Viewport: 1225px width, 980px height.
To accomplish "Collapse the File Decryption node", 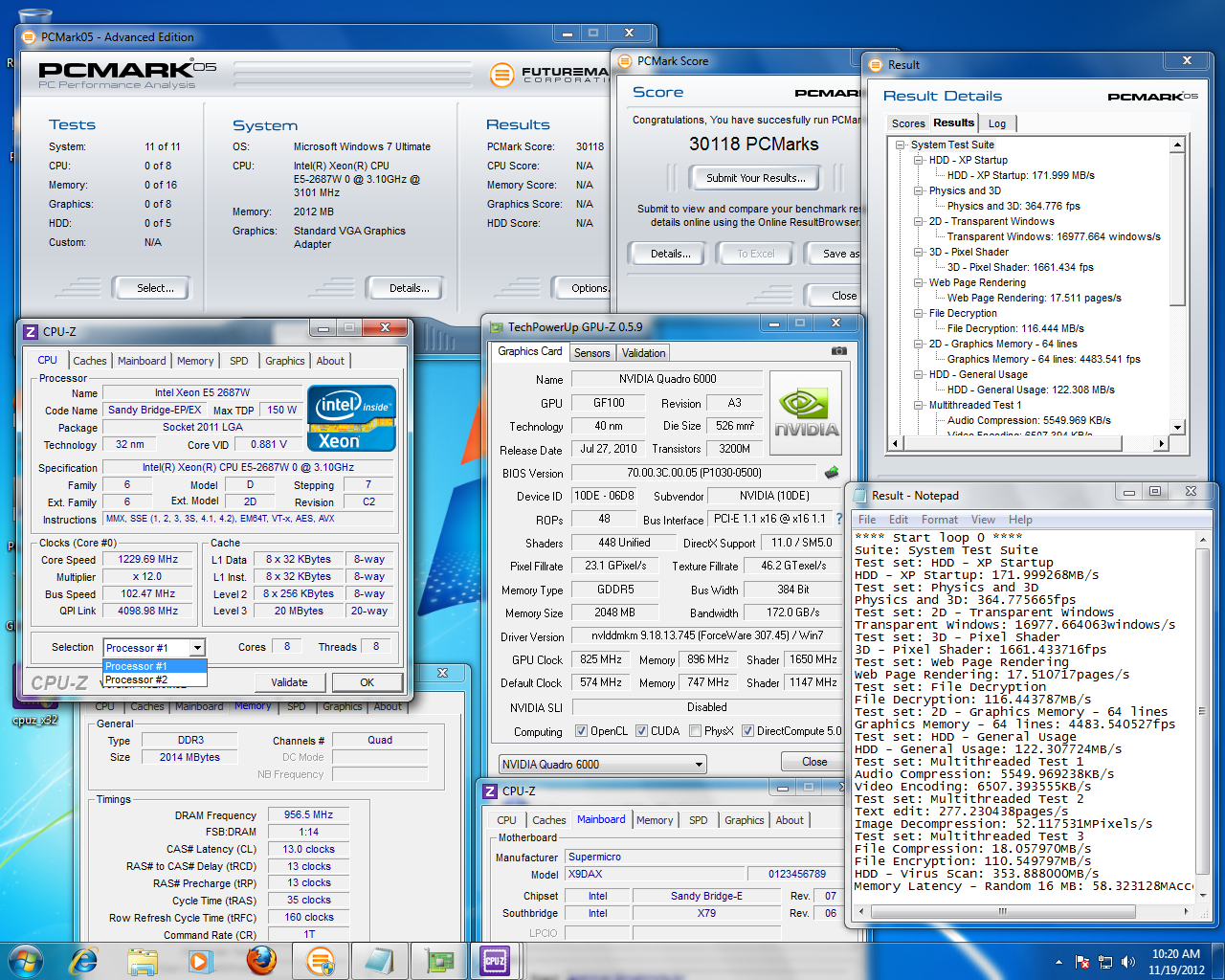I will 918,313.
